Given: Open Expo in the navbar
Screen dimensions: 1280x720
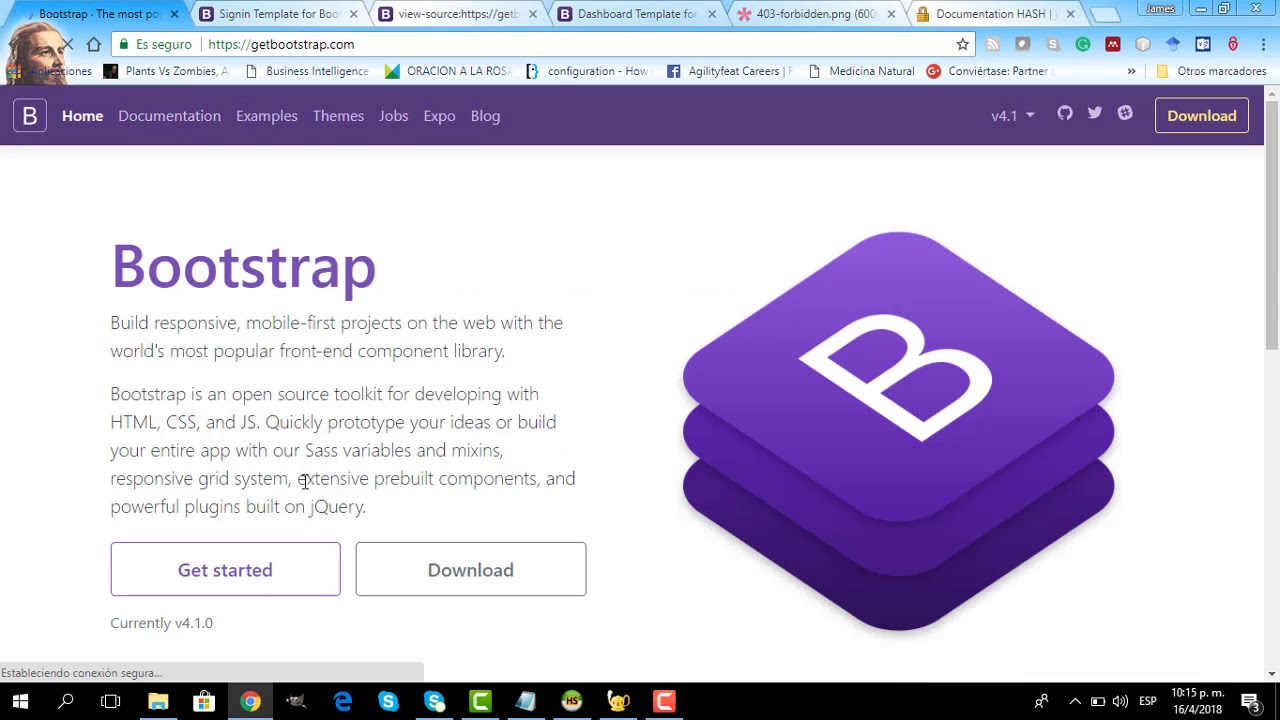Looking at the screenshot, I should click(x=439, y=116).
